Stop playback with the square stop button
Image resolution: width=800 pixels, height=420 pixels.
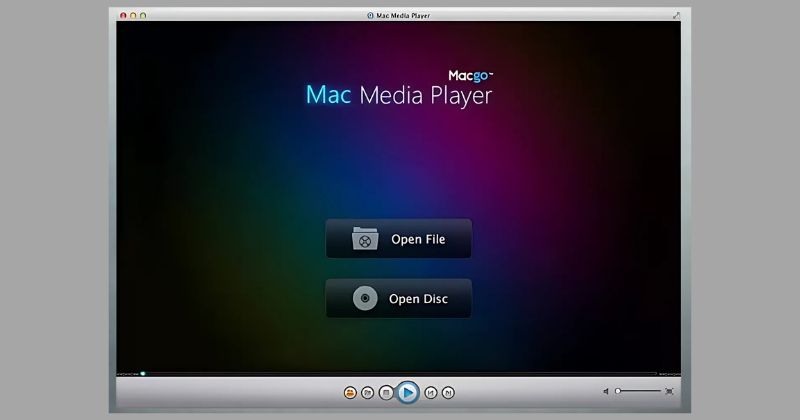pyautogui.click(x=386, y=392)
